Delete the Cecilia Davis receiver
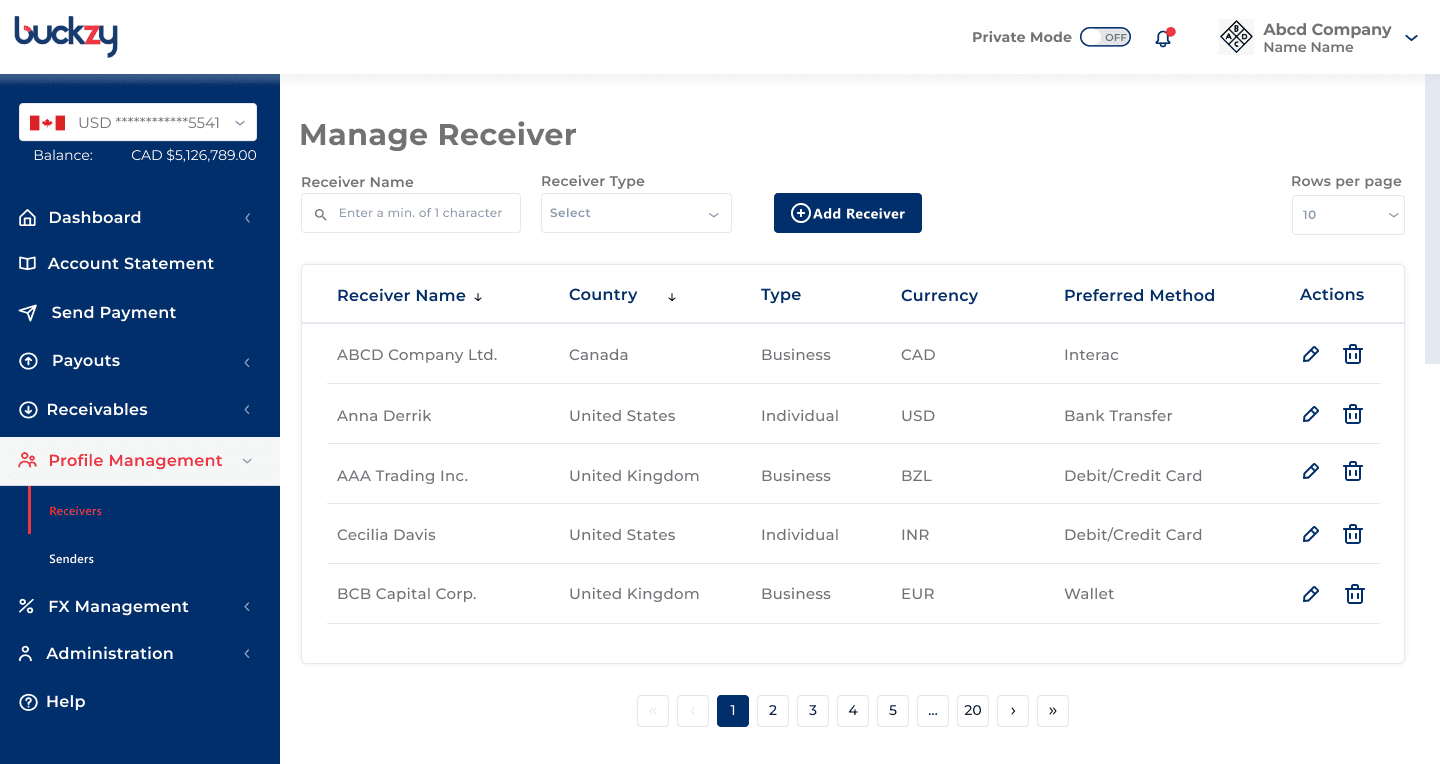 click(1353, 534)
